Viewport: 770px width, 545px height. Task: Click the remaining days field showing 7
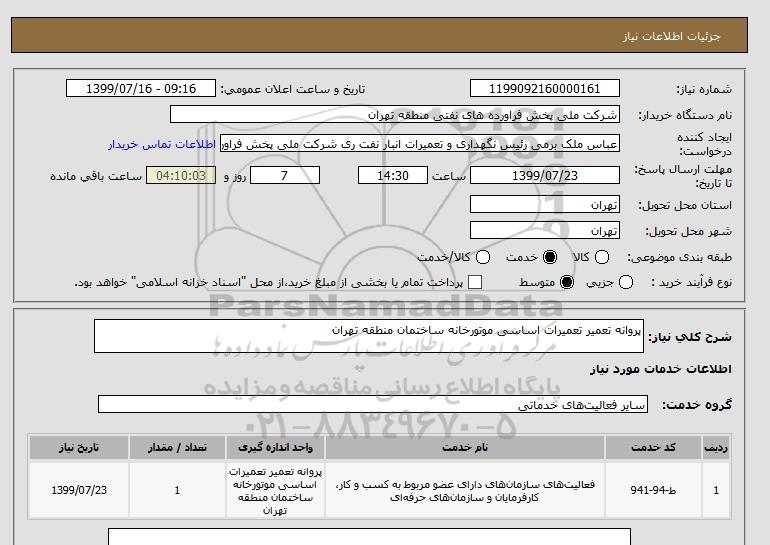pos(285,175)
